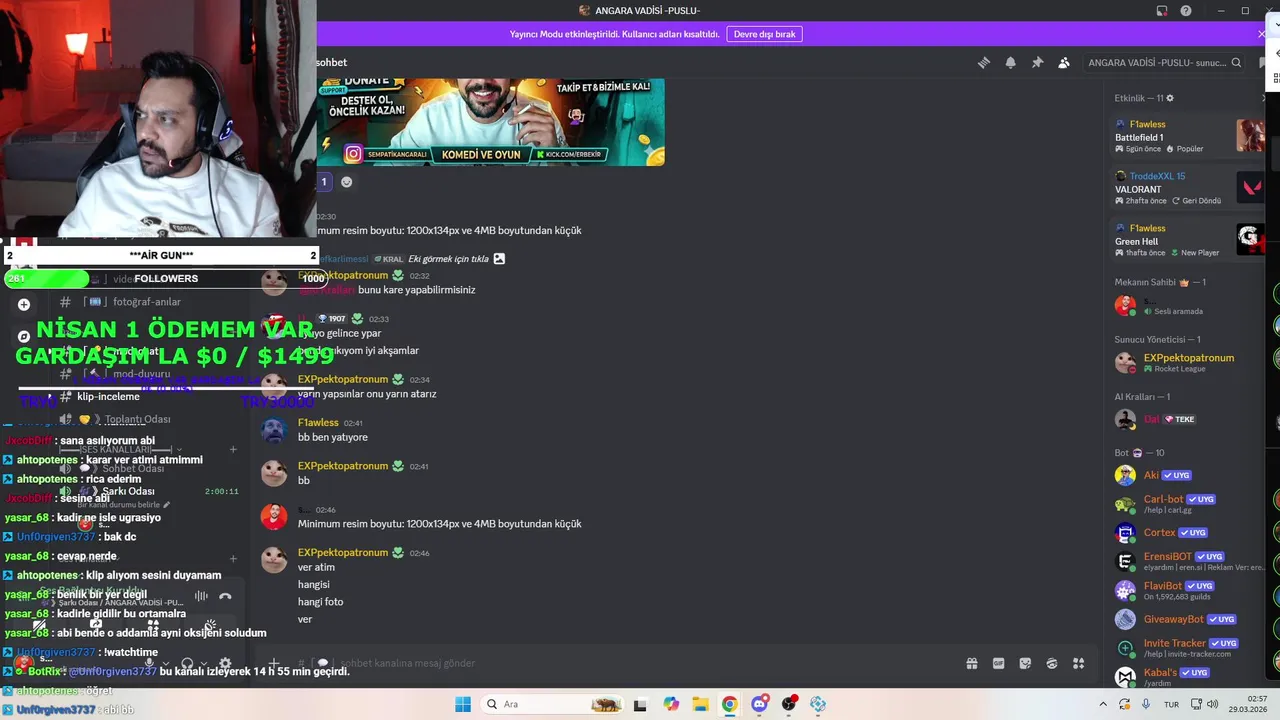
Task: Open the GIF picker in message bar
Action: [x=998, y=663]
